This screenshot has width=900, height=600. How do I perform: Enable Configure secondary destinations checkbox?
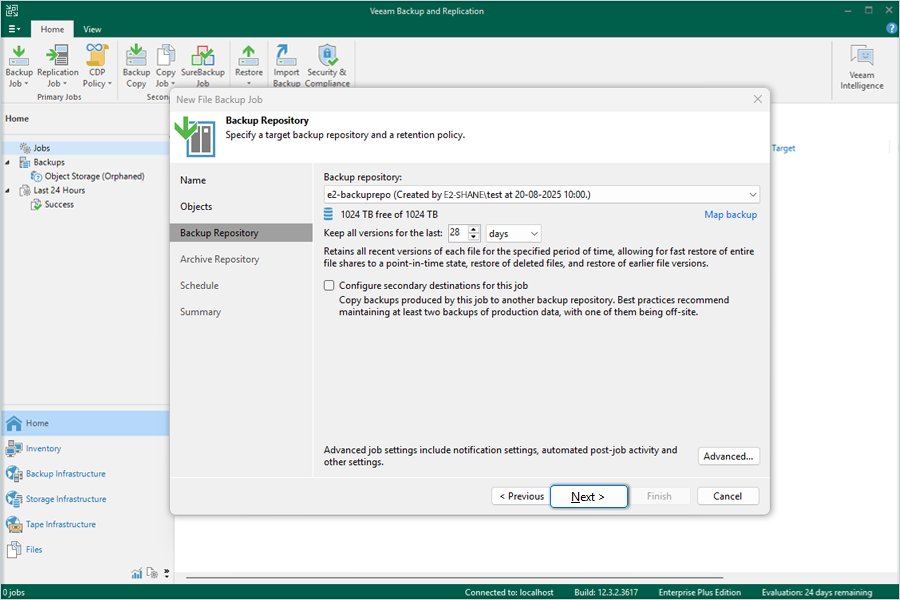tap(329, 285)
